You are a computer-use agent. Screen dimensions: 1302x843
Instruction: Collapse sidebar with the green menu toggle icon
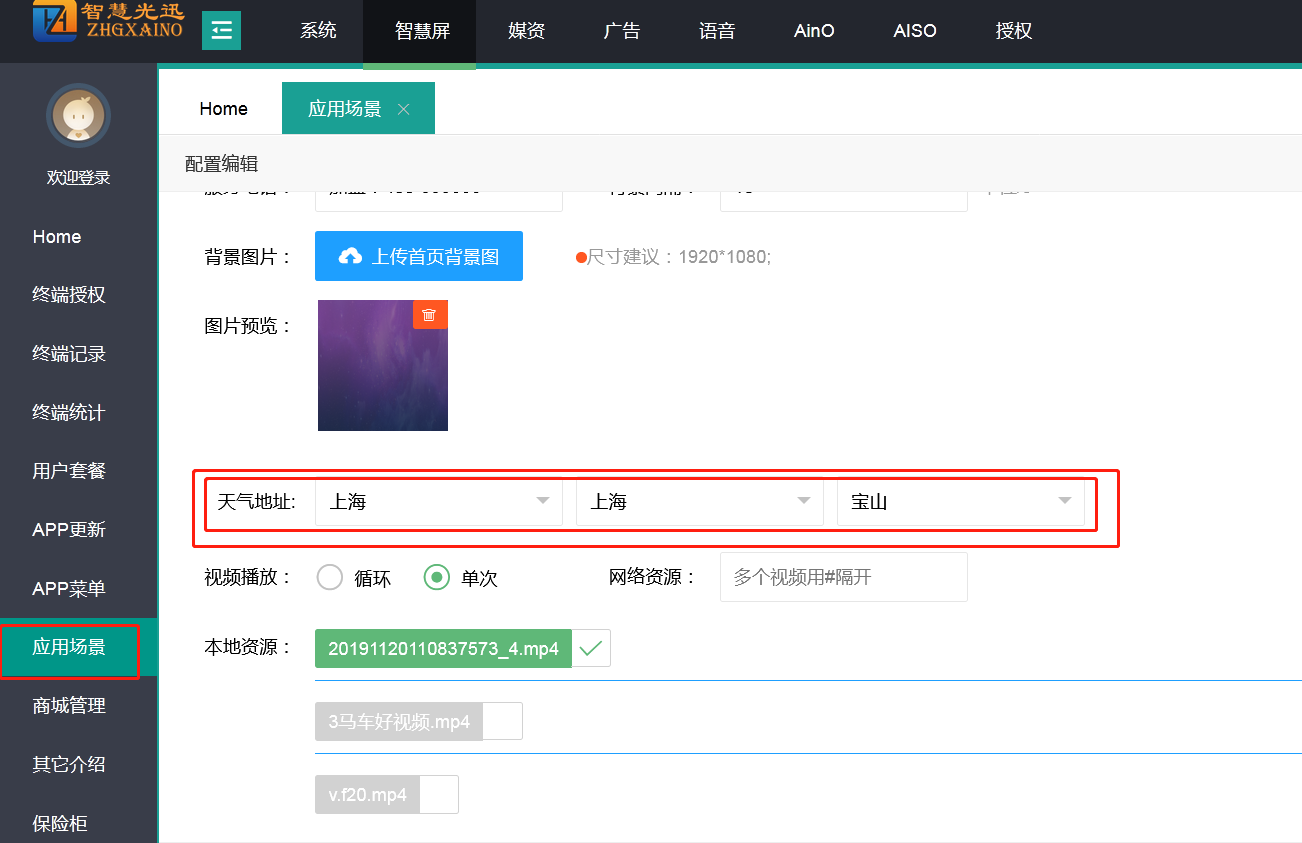[221, 30]
